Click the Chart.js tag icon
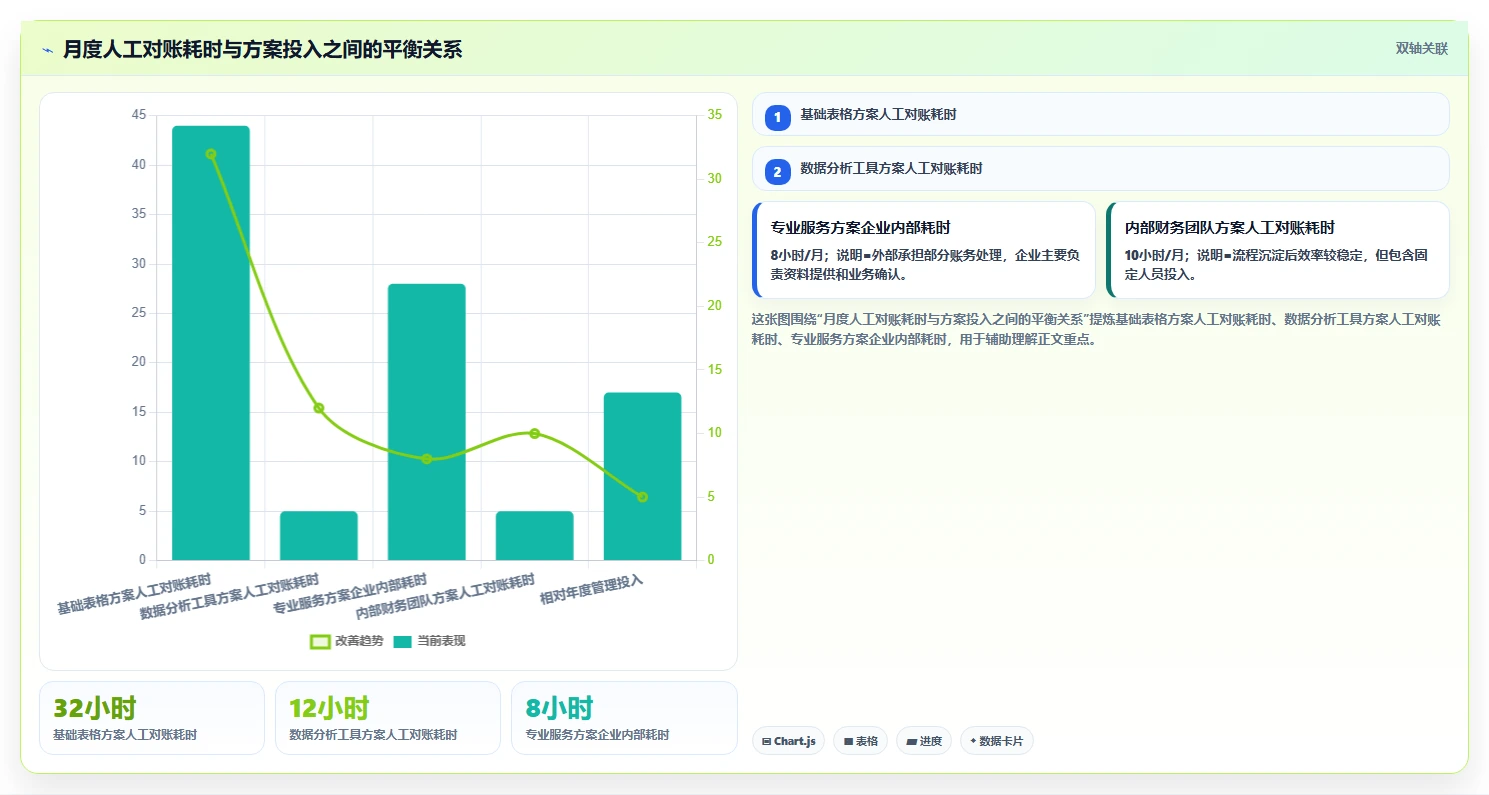 pos(766,742)
